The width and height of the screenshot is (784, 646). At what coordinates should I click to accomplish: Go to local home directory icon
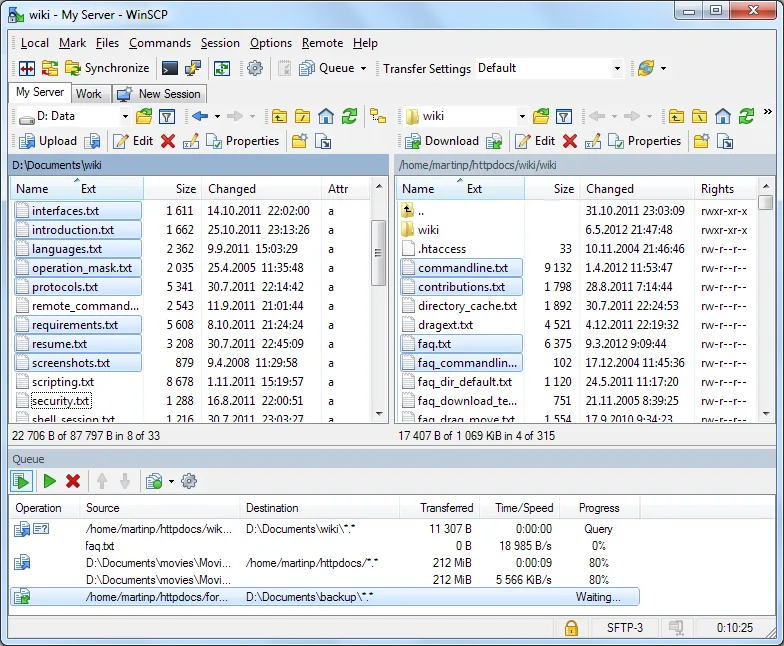[326, 116]
